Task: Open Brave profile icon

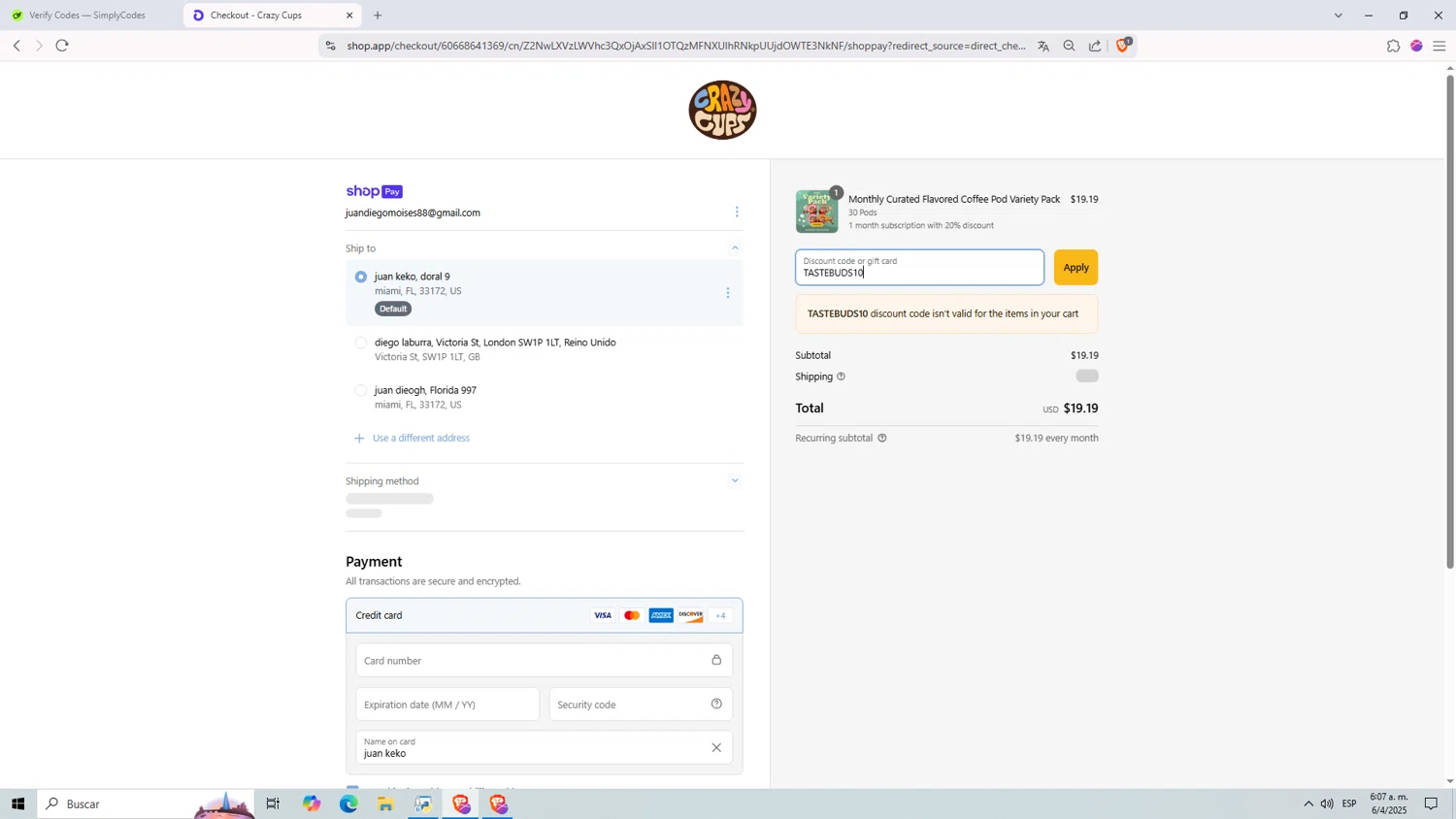Action: click(x=1416, y=46)
